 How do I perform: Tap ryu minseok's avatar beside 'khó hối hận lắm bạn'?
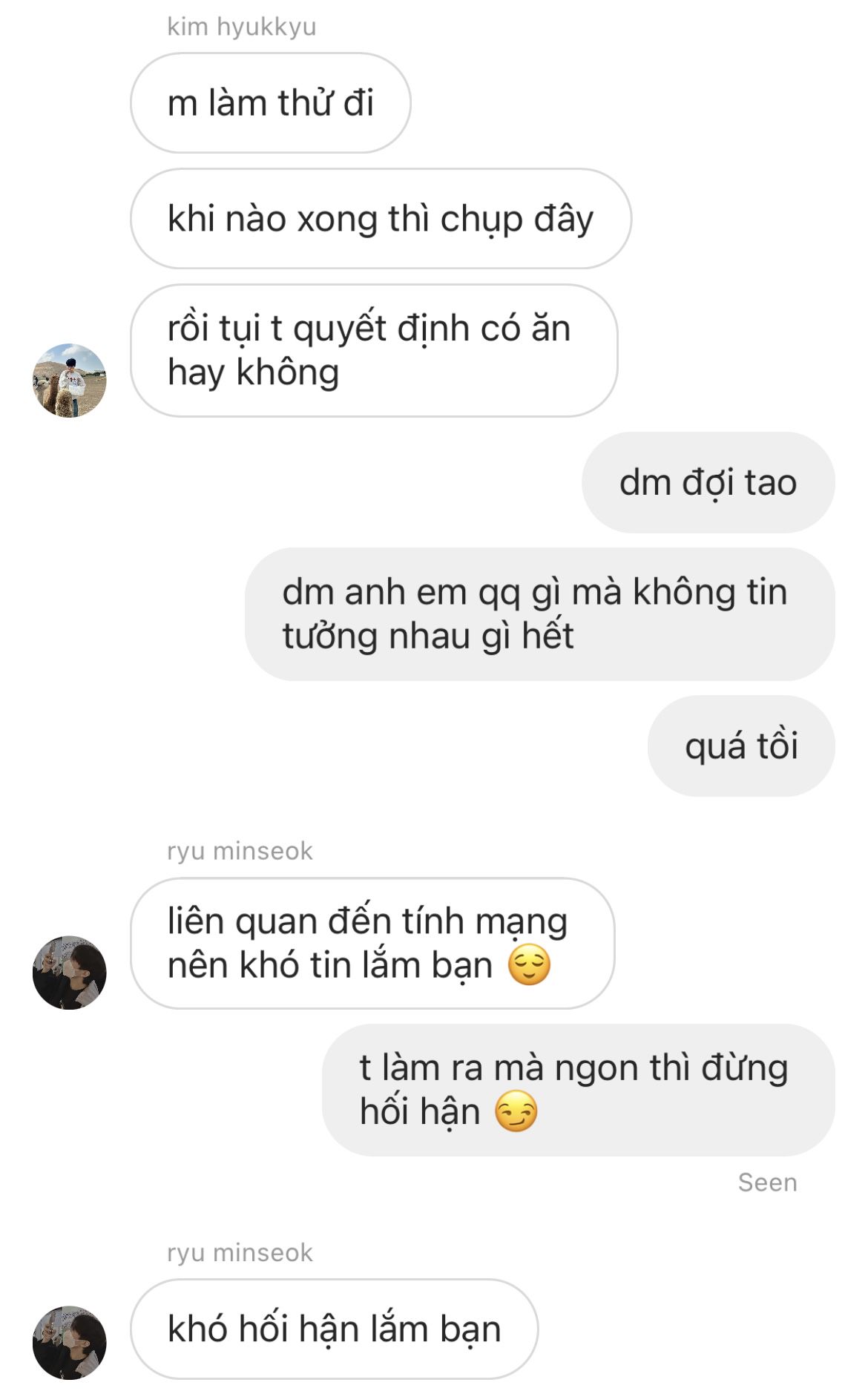pyautogui.click(x=69, y=1342)
